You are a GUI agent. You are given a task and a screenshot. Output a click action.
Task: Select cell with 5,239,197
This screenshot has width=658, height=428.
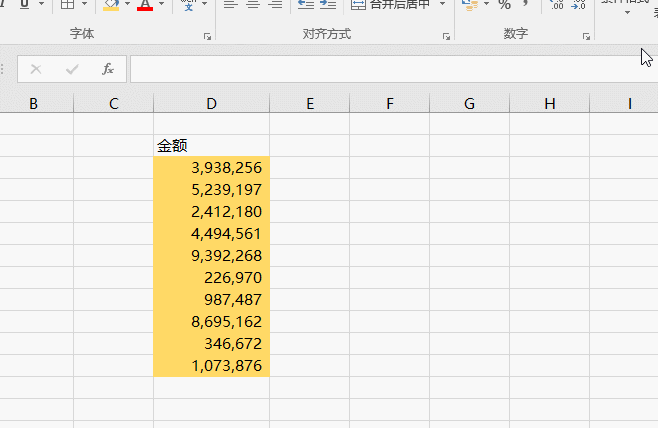[x=212, y=190]
